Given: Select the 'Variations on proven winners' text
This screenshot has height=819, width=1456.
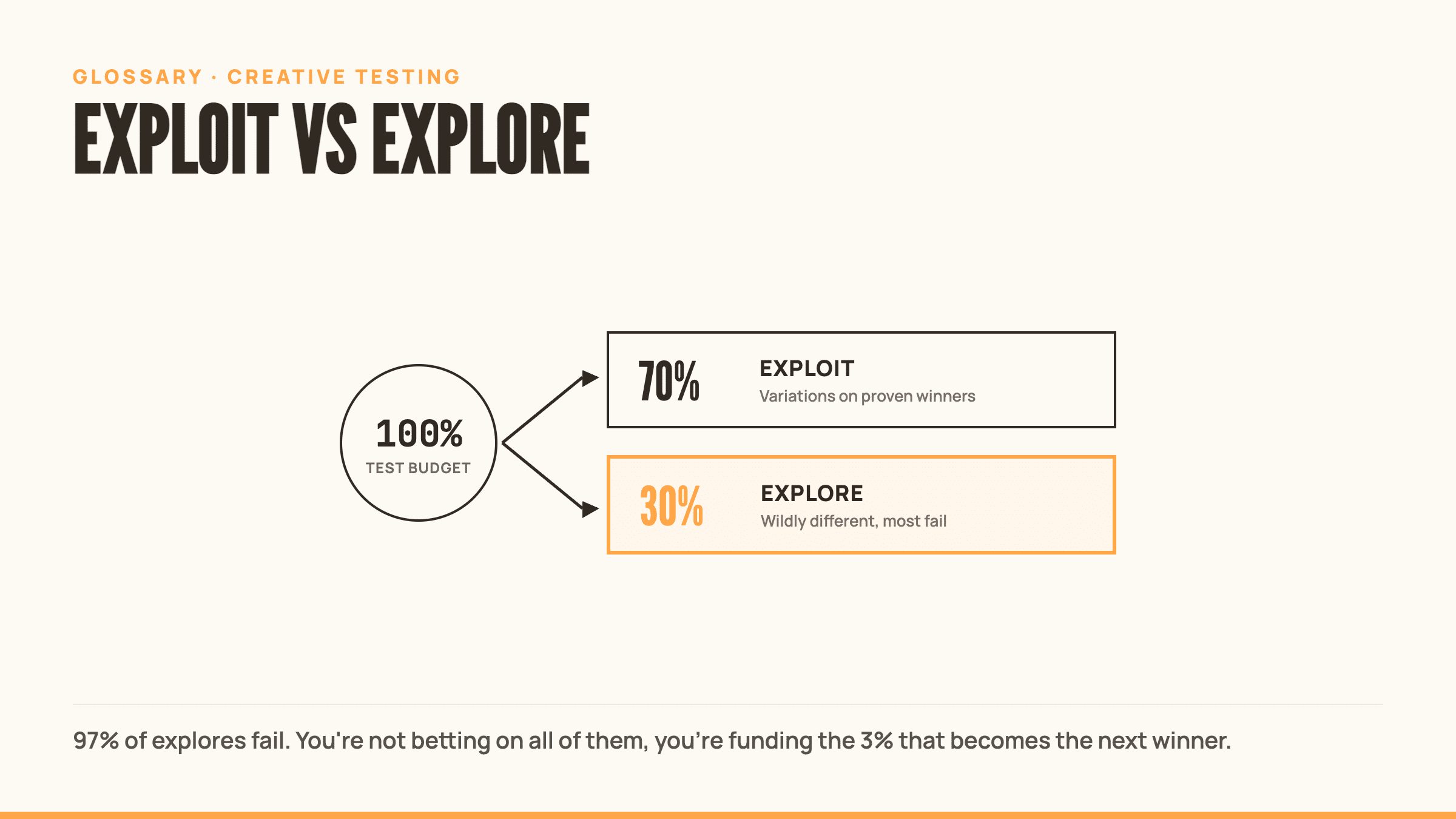Looking at the screenshot, I should coord(868,396).
